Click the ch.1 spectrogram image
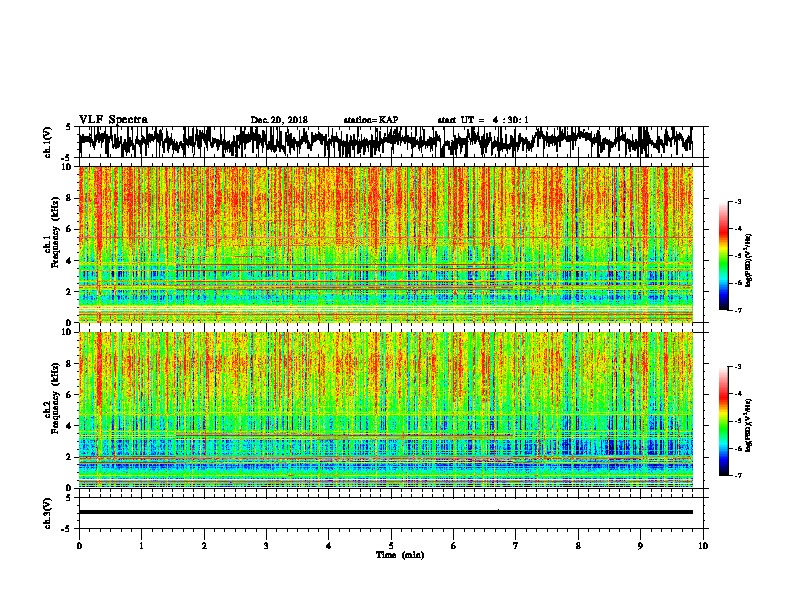Image resolution: width=792 pixels, height=612 pixels. [385, 244]
